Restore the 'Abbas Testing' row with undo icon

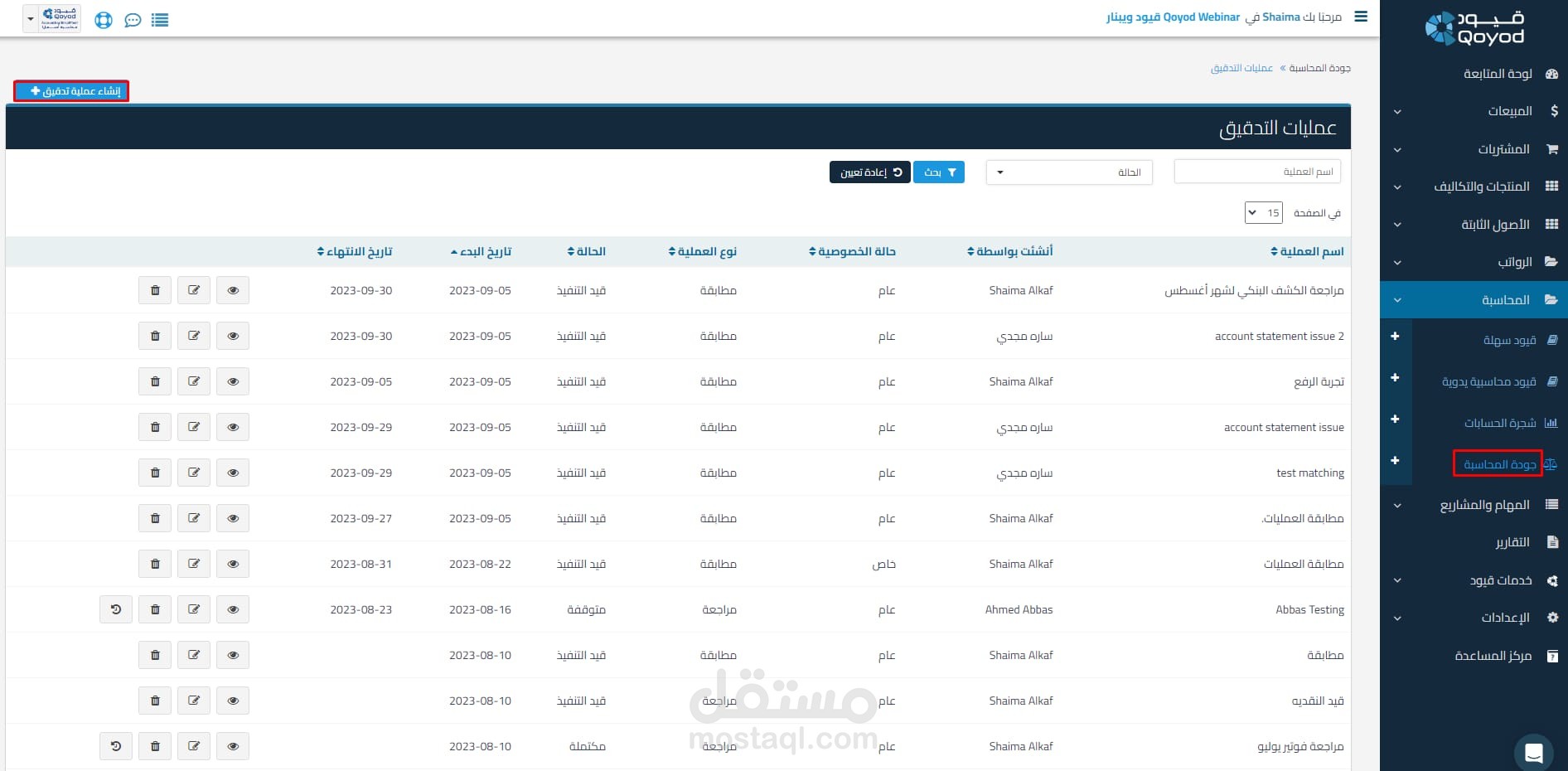click(x=116, y=609)
